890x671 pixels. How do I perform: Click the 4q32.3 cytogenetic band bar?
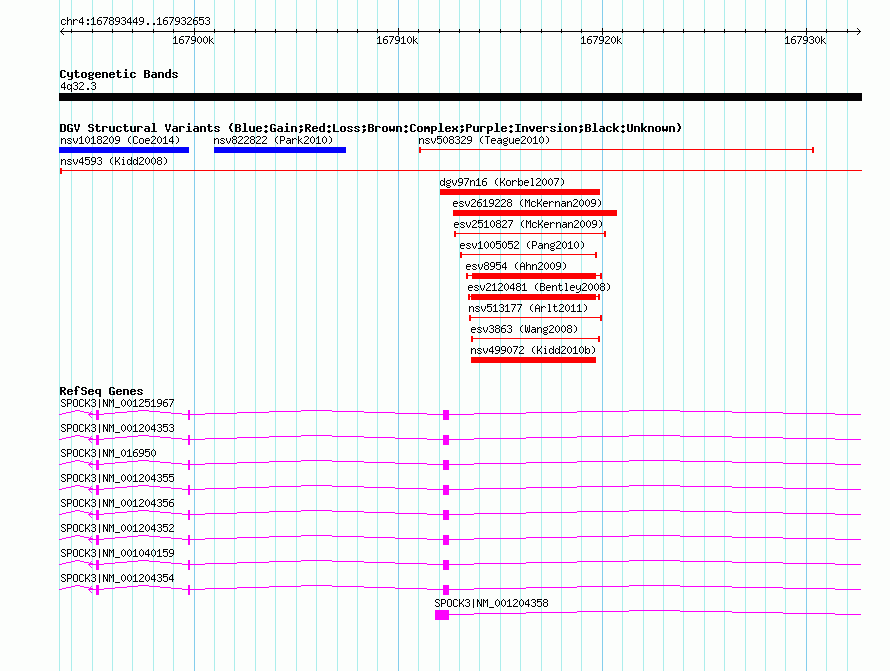pyautogui.click(x=460, y=97)
